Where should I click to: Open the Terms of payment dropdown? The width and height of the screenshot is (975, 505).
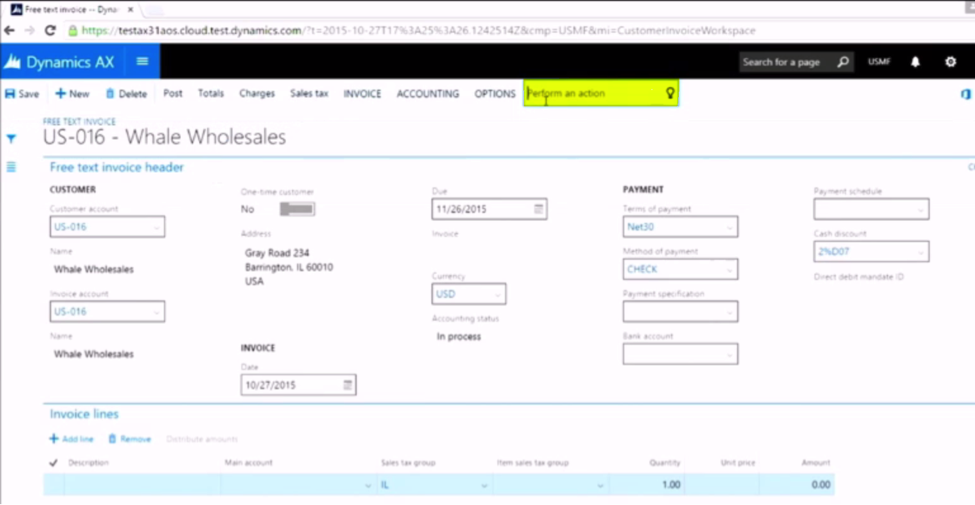(x=729, y=227)
